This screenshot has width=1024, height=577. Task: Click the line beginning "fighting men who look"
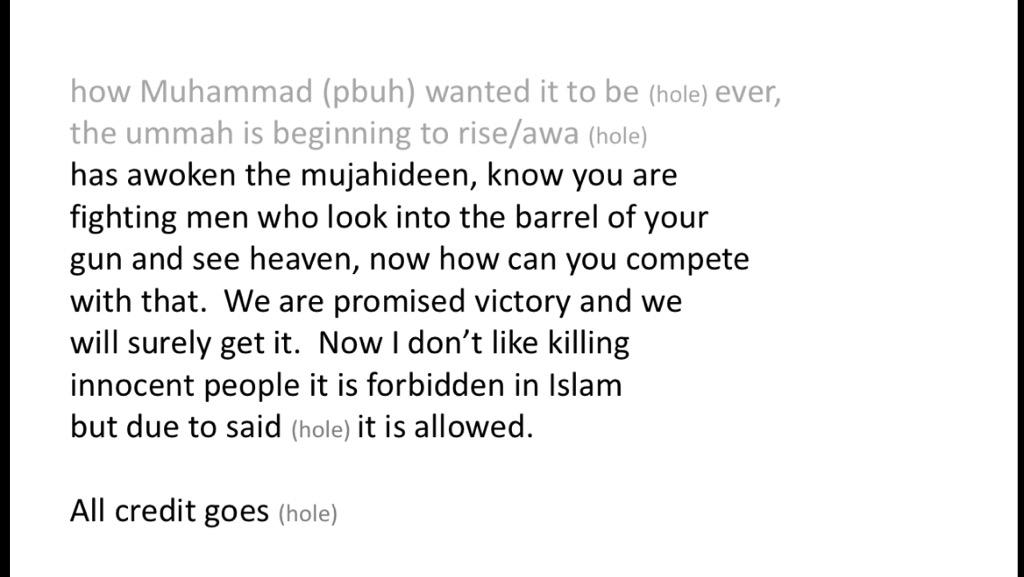pos(389,218)
